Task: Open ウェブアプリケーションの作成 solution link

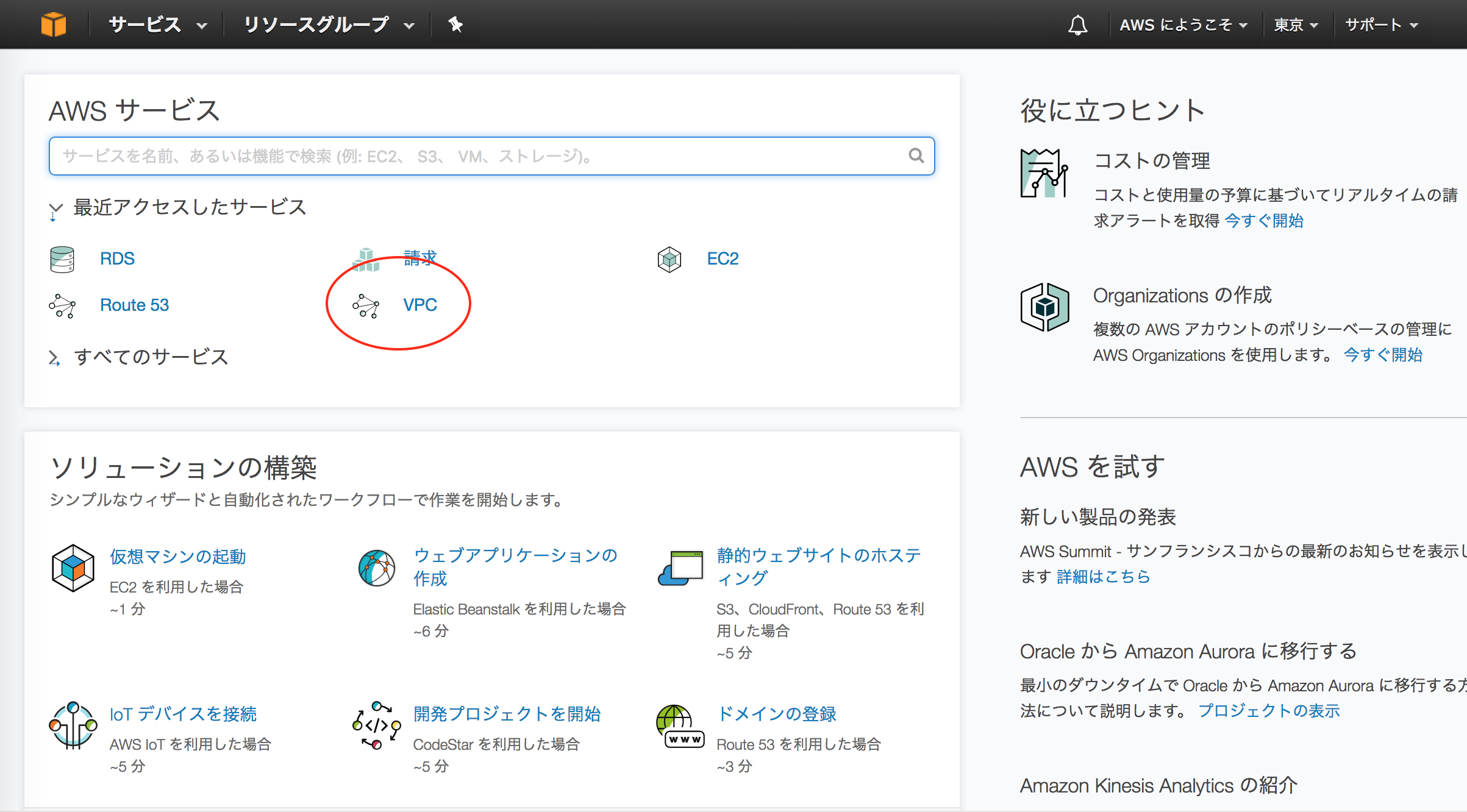Action: pyautogui.click(x=515, y=567)
